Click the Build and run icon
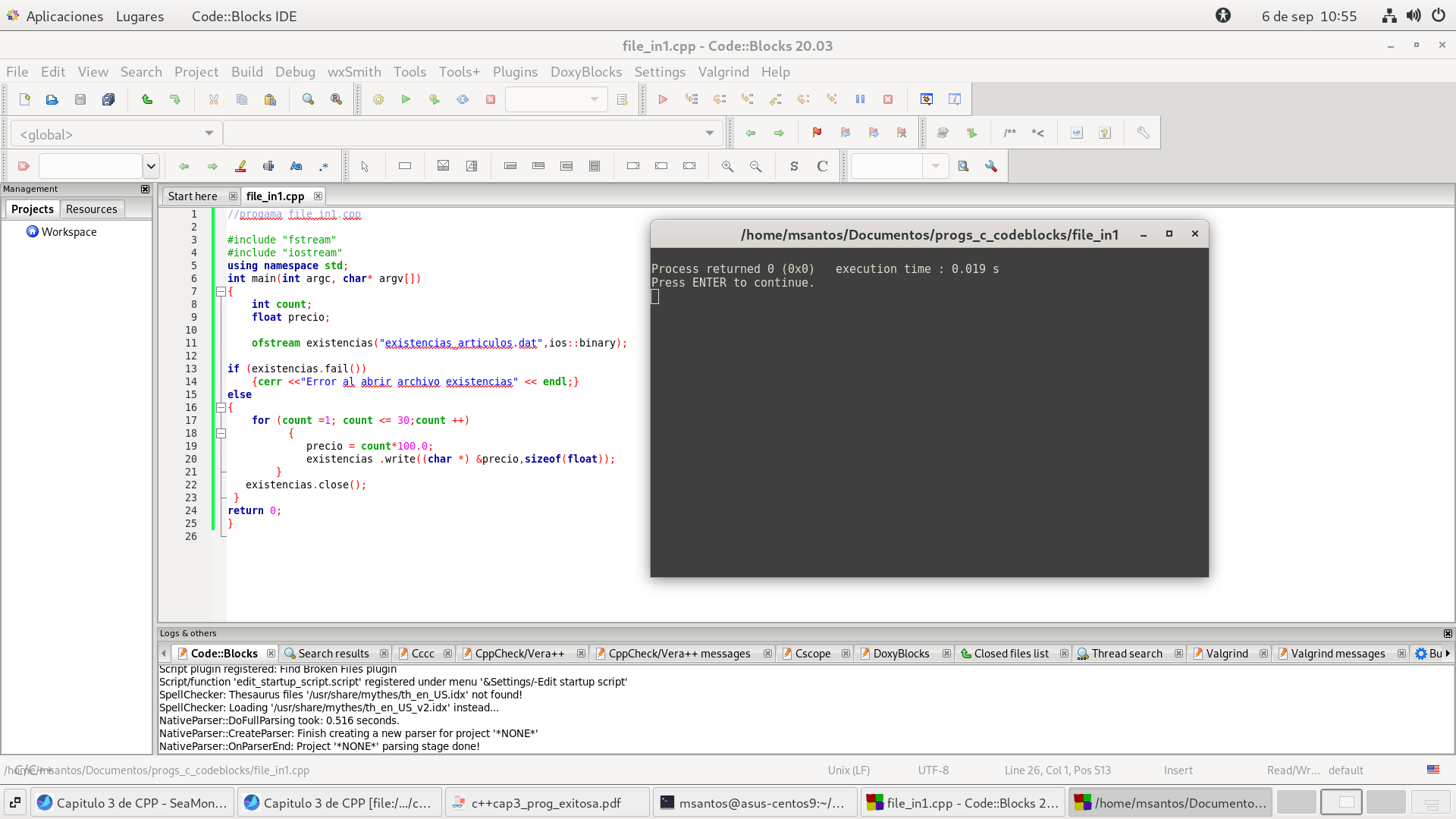The image size is (1456, 819). point(434,99)
